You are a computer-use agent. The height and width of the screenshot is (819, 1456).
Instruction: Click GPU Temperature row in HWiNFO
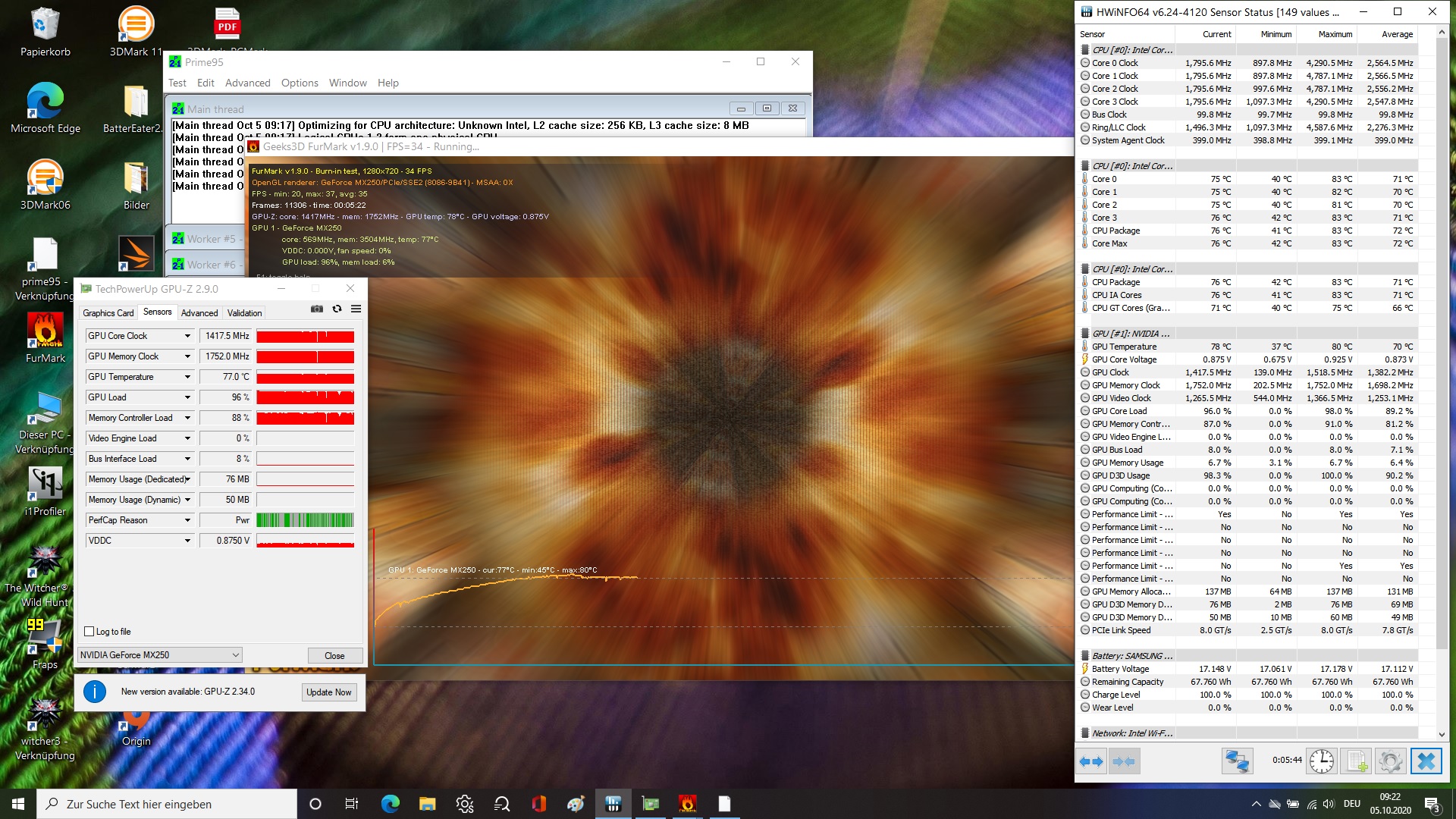[x=1247, y=347]
